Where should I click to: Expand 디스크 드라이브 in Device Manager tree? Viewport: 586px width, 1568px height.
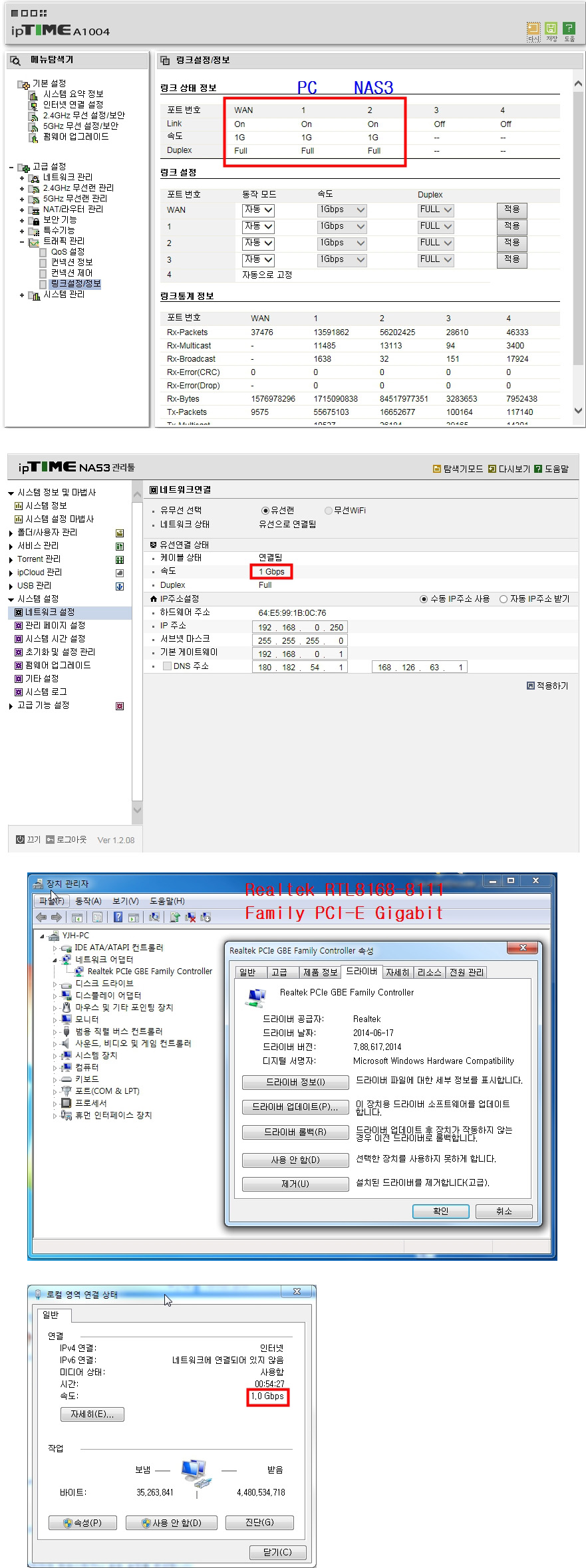pyautogui.click(x=55, y=983)
